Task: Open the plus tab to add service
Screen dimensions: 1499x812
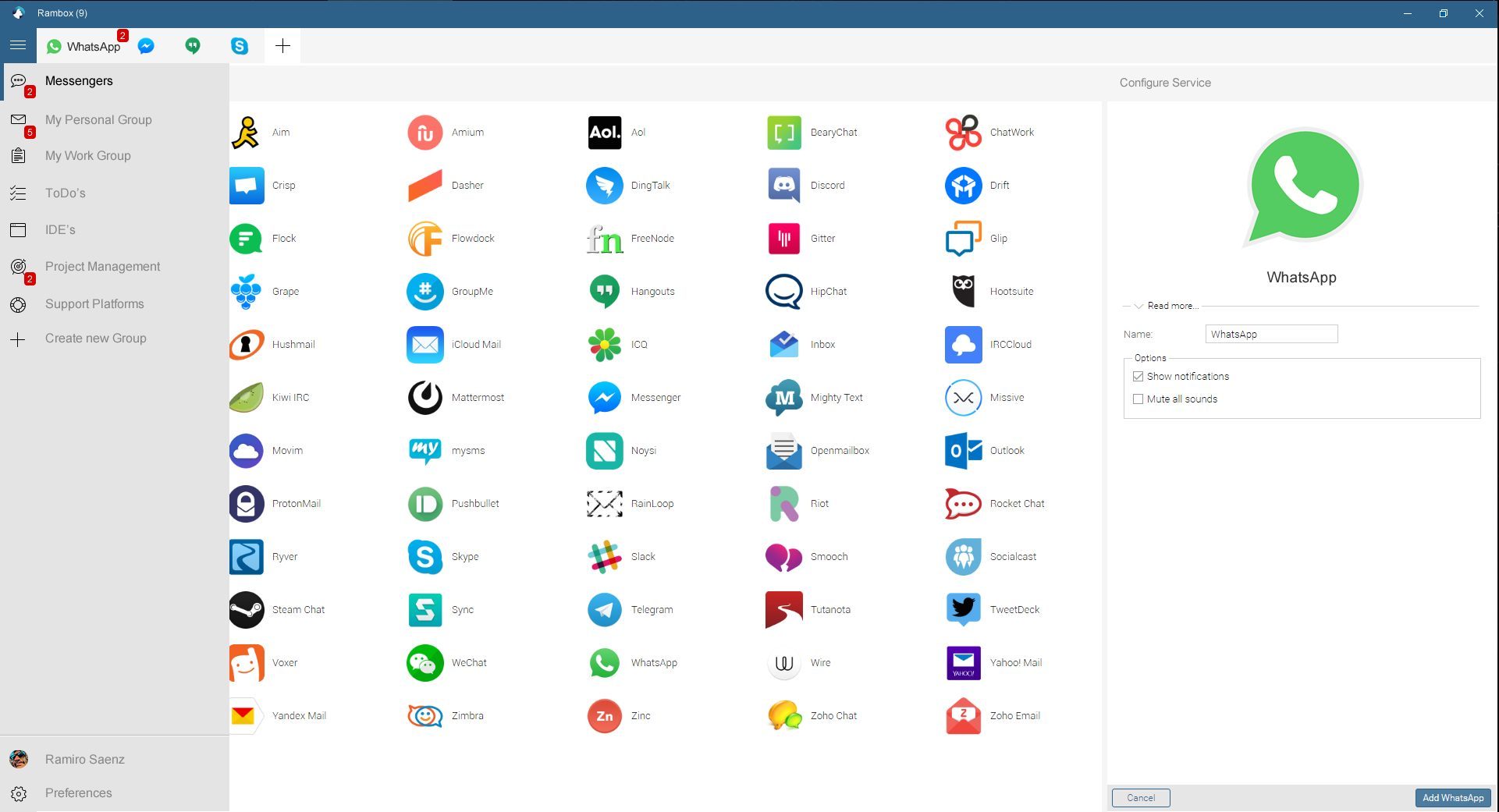Action: (x=282, y=46)
